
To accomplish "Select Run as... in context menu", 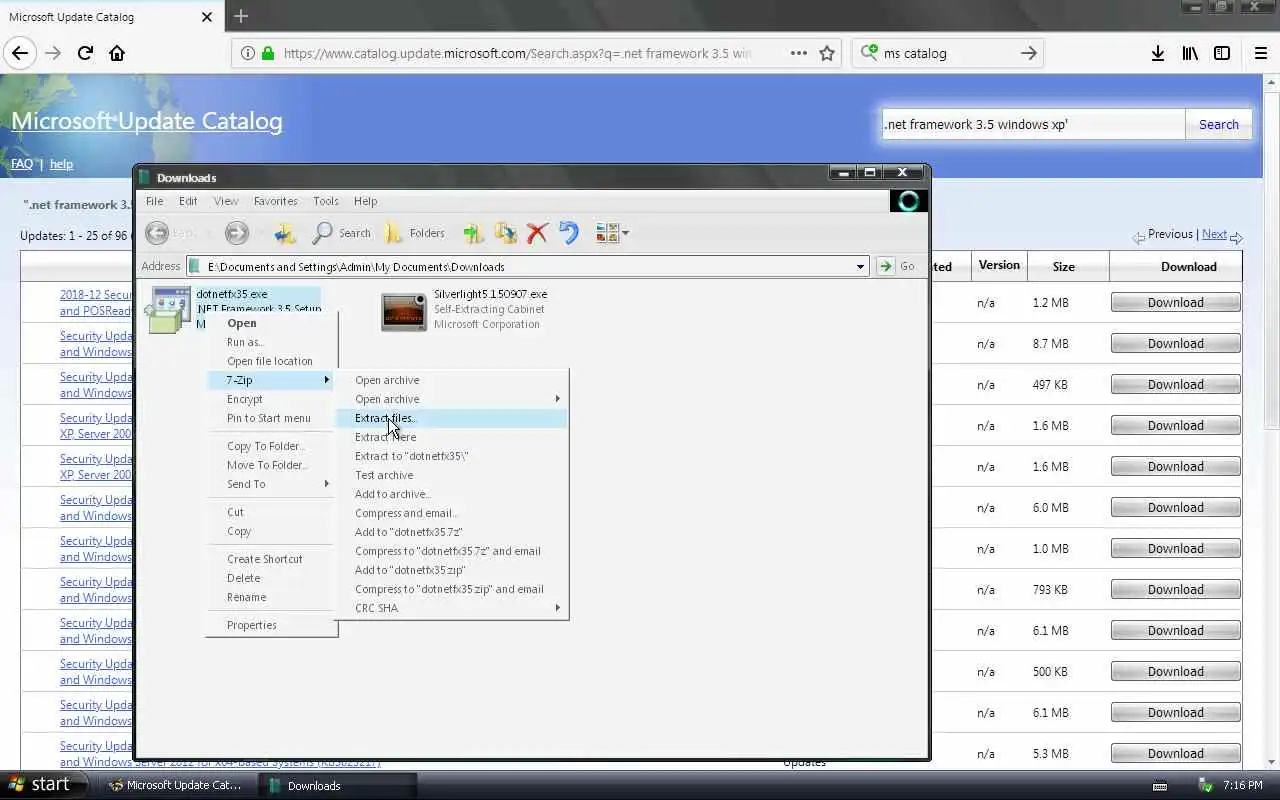I will (x=271, y=342).
